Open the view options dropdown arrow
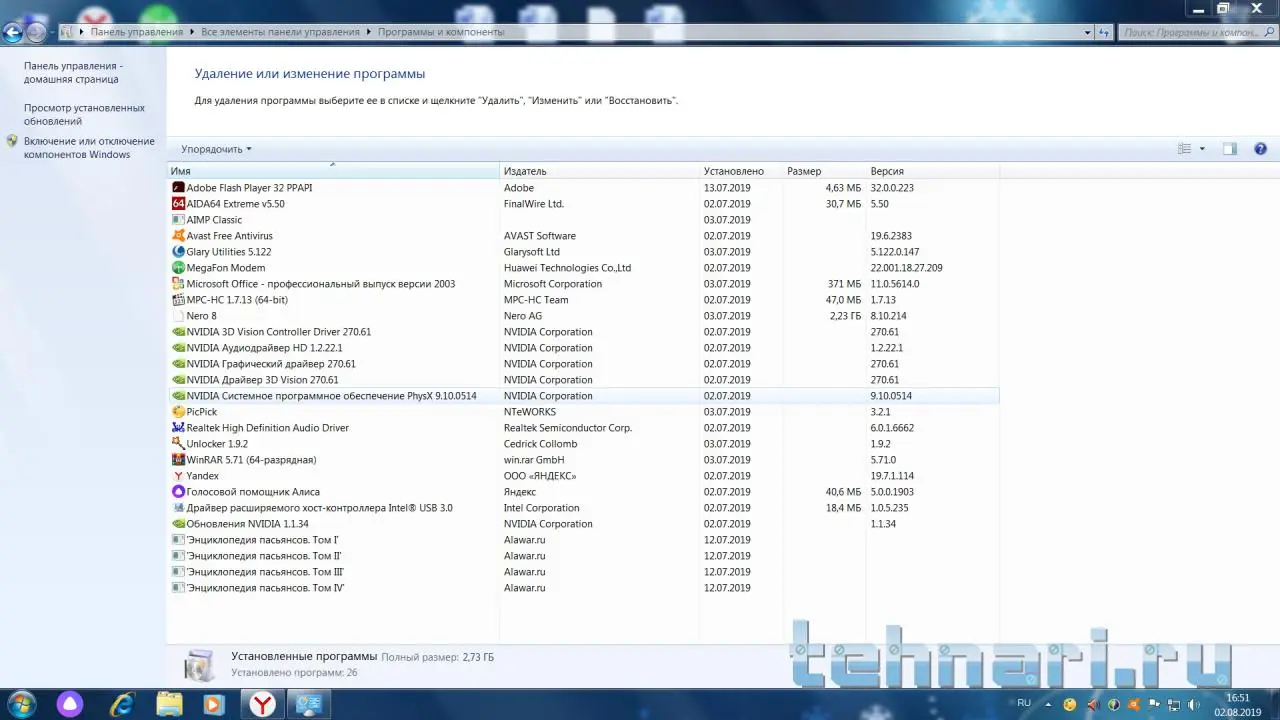Viewport: 1280px width, 720px height. [x=1202, y=149]
